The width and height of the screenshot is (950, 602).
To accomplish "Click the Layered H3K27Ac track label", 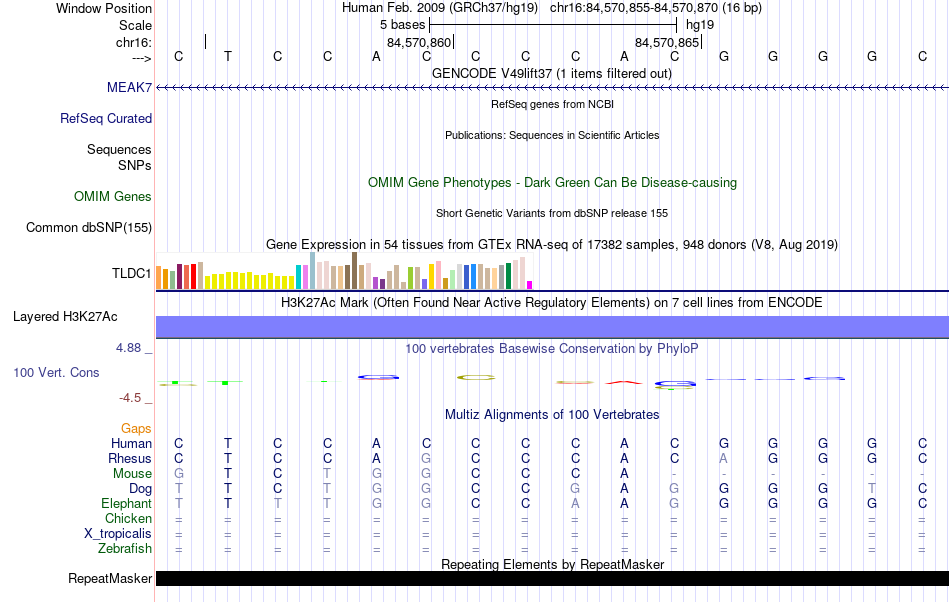I will coord(65,316).
